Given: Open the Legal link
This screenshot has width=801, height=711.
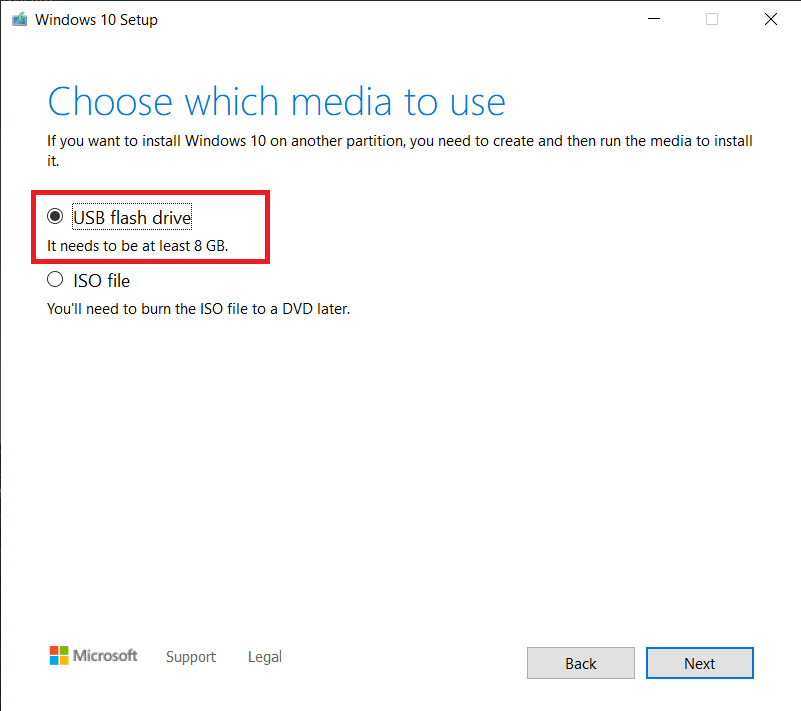Looking at the screenshot, I should (265, 657).
